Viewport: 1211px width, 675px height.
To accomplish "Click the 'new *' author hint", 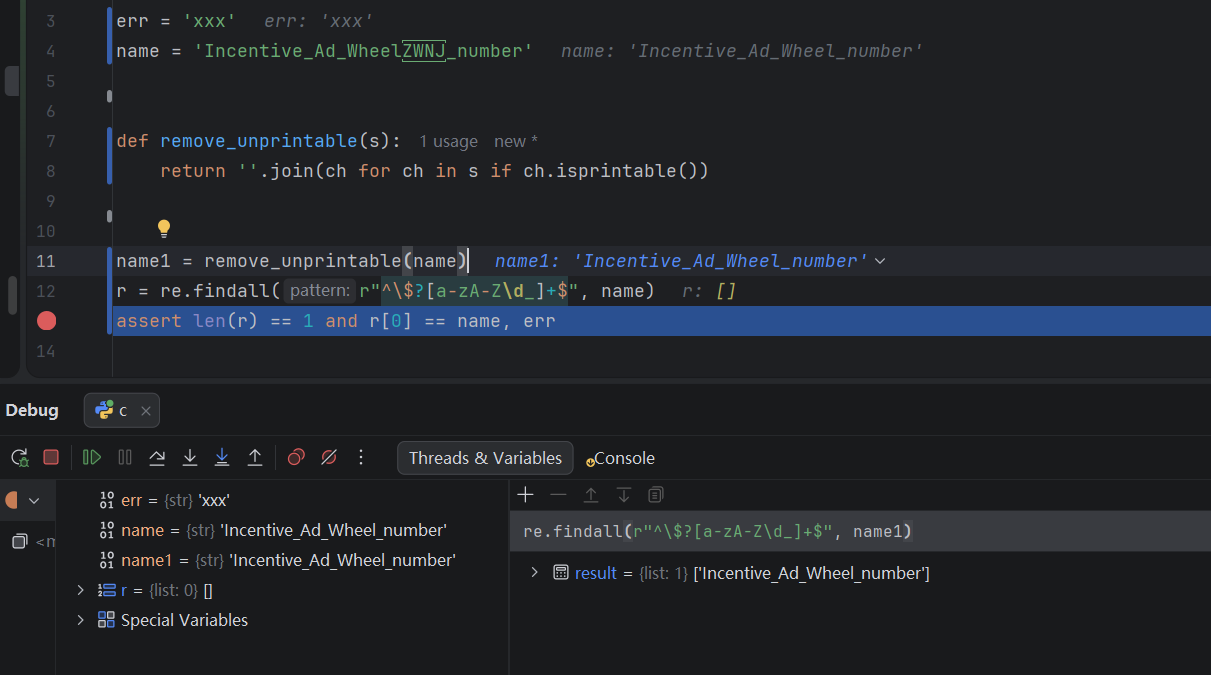I will (x=516, y=142).
